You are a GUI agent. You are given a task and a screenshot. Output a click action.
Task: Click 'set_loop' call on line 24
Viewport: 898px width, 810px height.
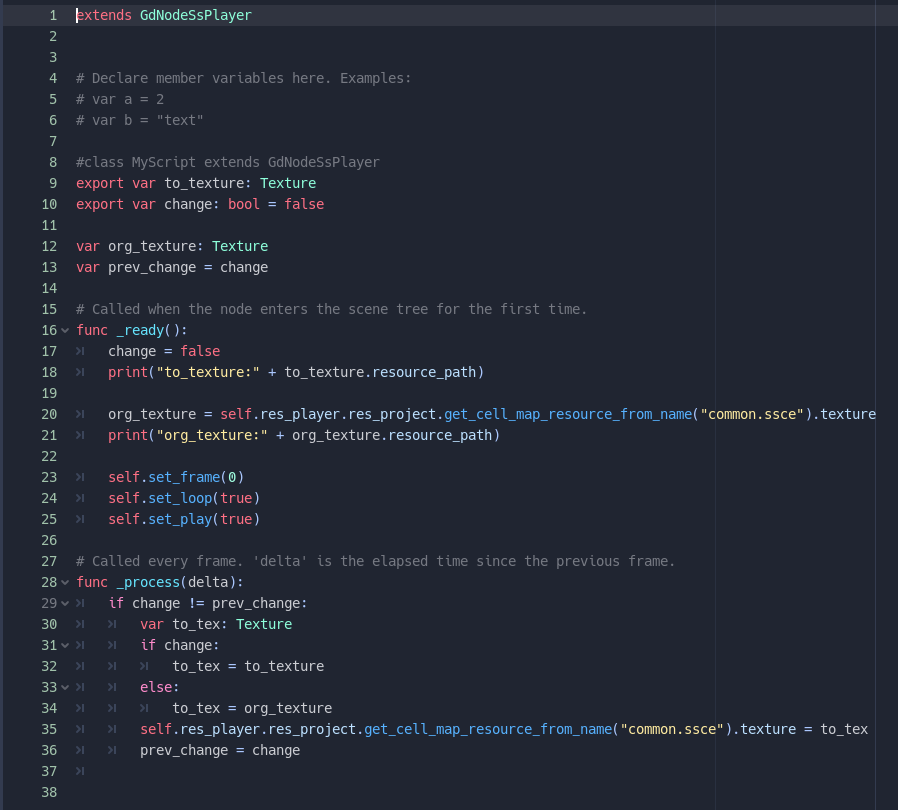(180, 498)
